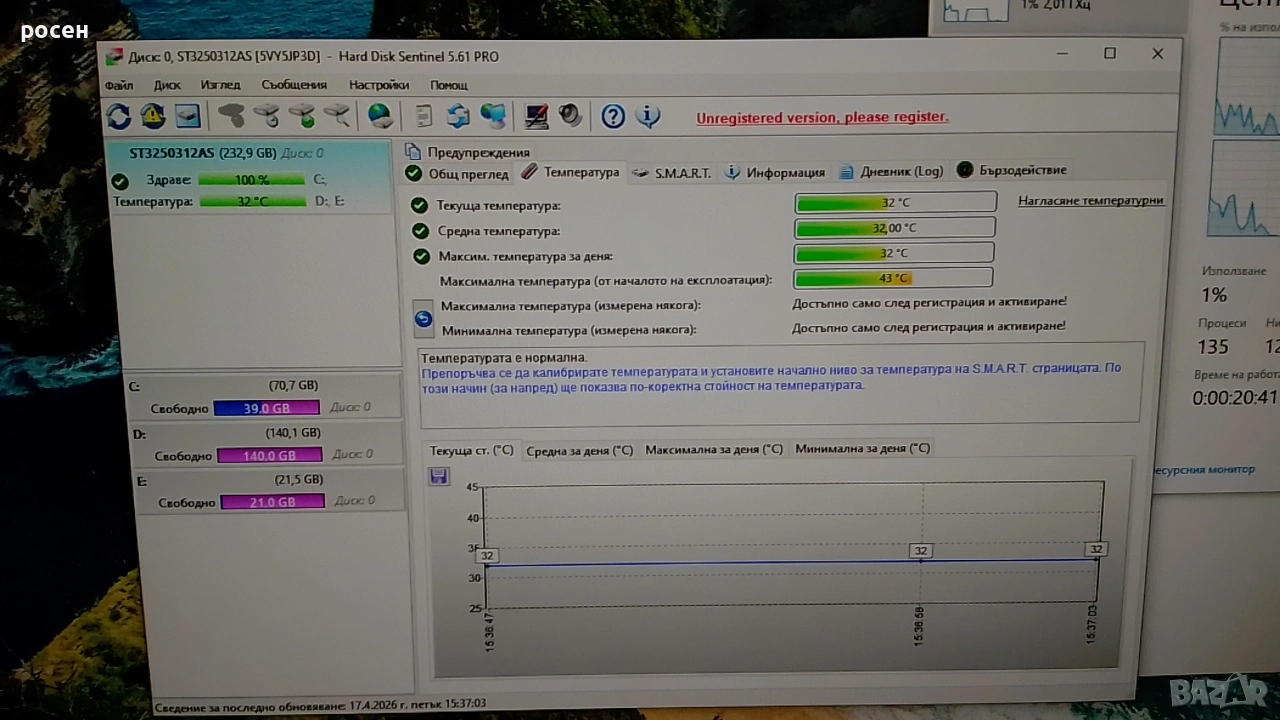Viewport: 1280px width, 720px height.
Task: Click the disk with magnifier icon
Action: (337, 116)
